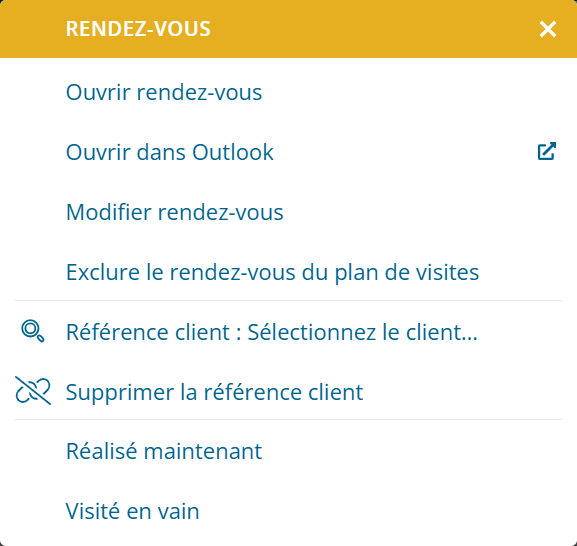Click the word 'Modifier' in the menu
577x546 pixels.
tap(109, 212)
